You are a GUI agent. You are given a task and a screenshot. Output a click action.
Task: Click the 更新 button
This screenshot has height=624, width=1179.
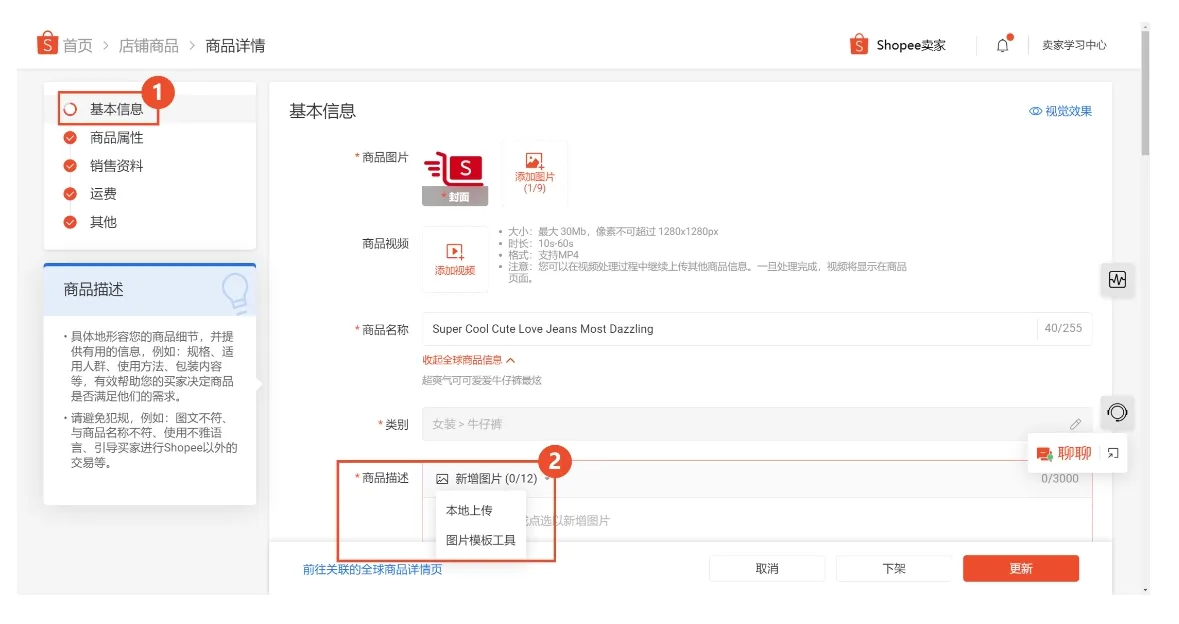point(1020,568)
